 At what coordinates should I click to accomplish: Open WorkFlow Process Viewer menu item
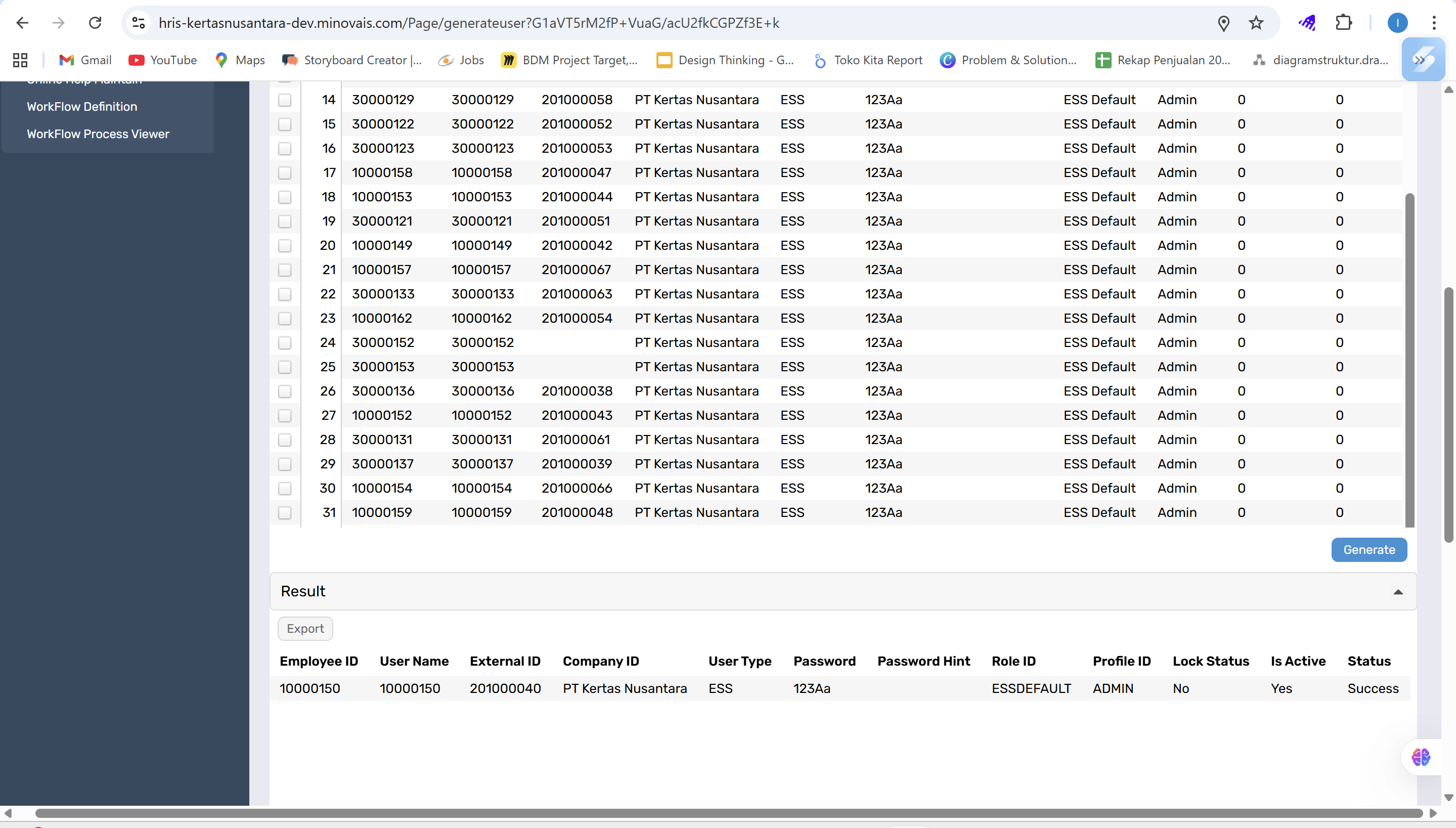click(98, 134)
